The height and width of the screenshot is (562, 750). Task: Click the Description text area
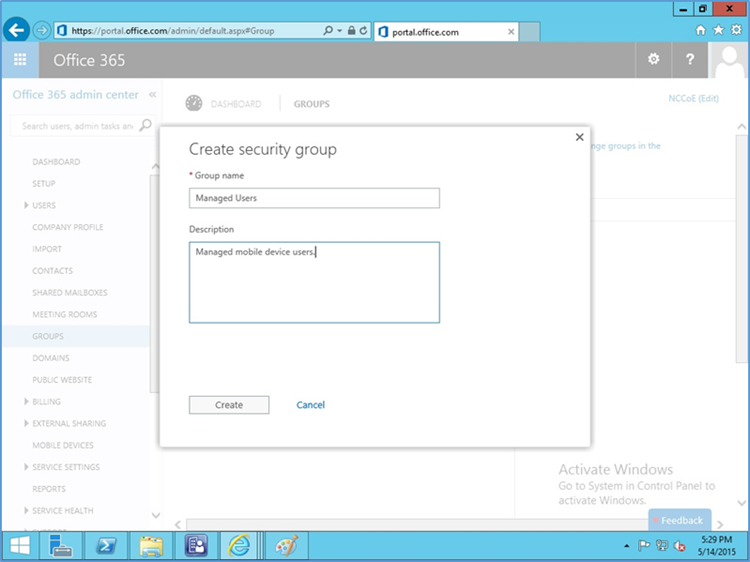pyautogui.click(x=314, y=282)
